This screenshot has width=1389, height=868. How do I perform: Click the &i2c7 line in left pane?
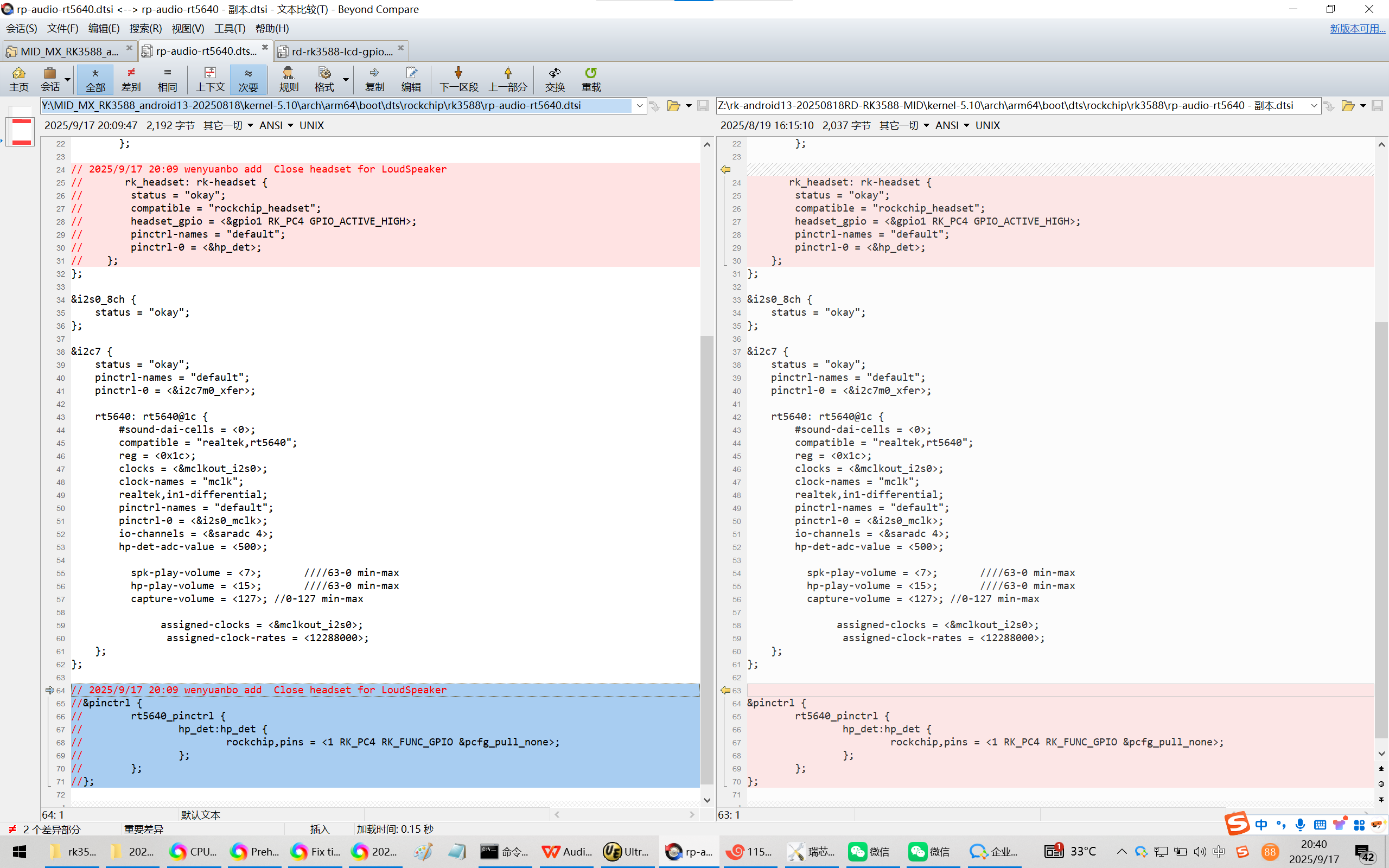coord(92,352)
